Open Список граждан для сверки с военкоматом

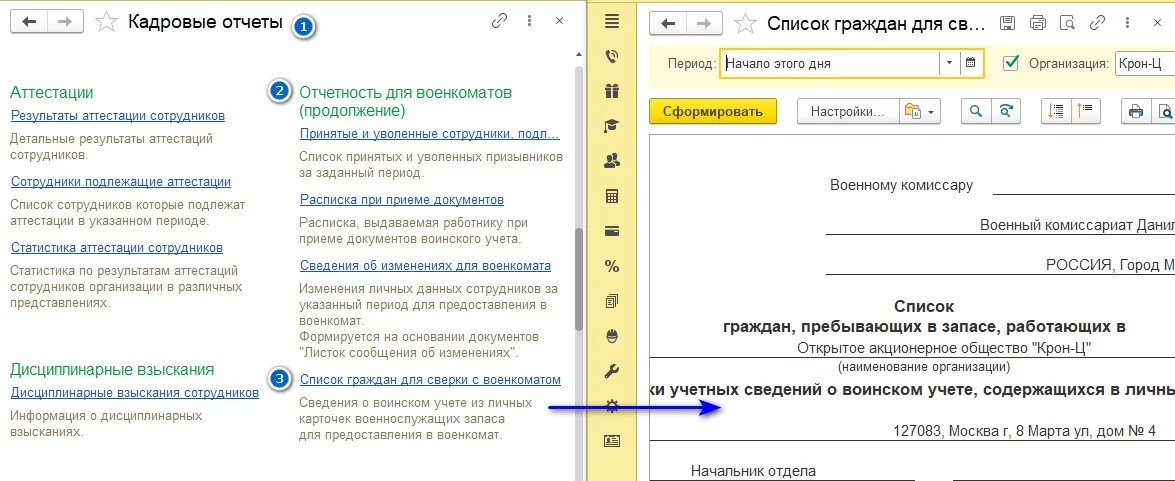click(430, 380)
